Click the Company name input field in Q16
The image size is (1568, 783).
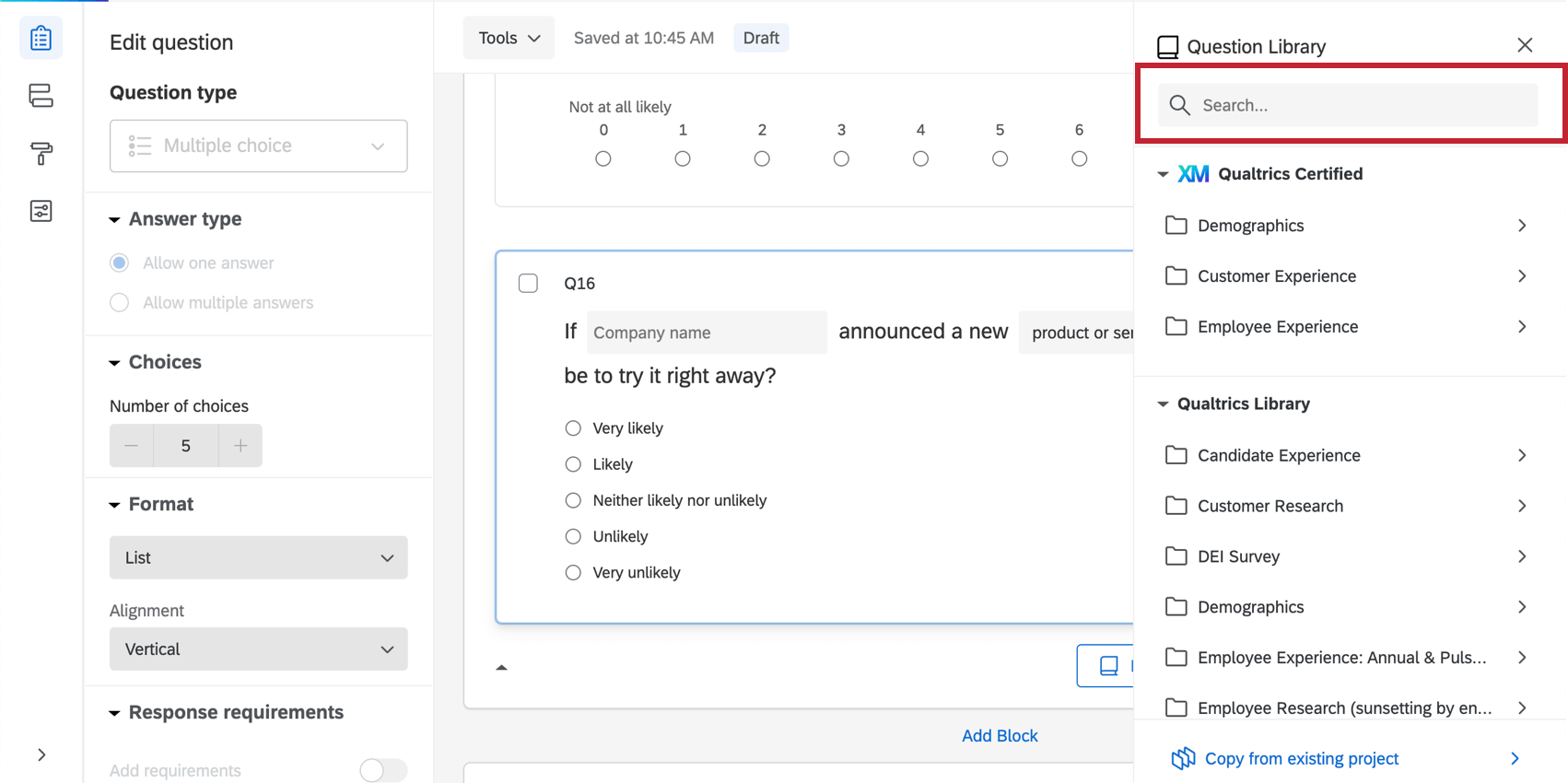pos(706,333)
